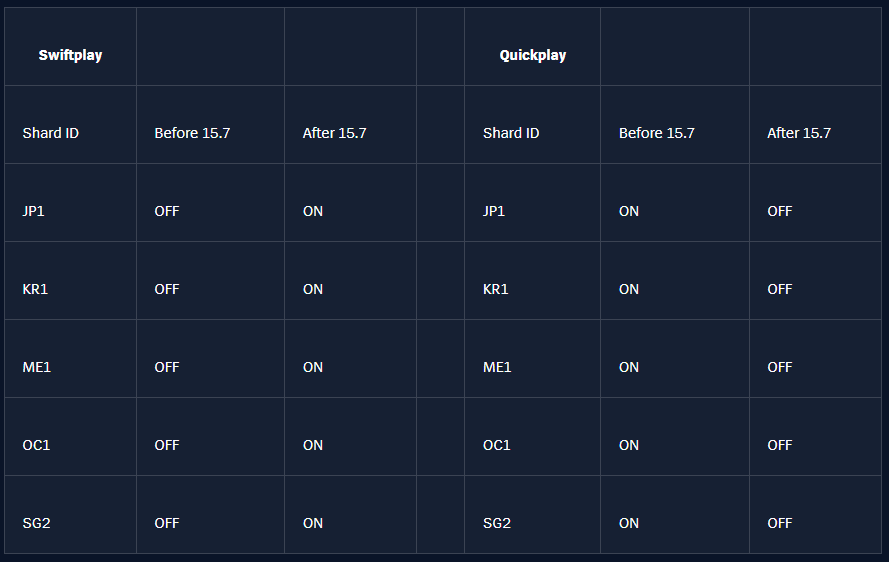Click the Swiftplay table header
The width and height of the screenshot is (889, 562).
[x=70, y=55]
